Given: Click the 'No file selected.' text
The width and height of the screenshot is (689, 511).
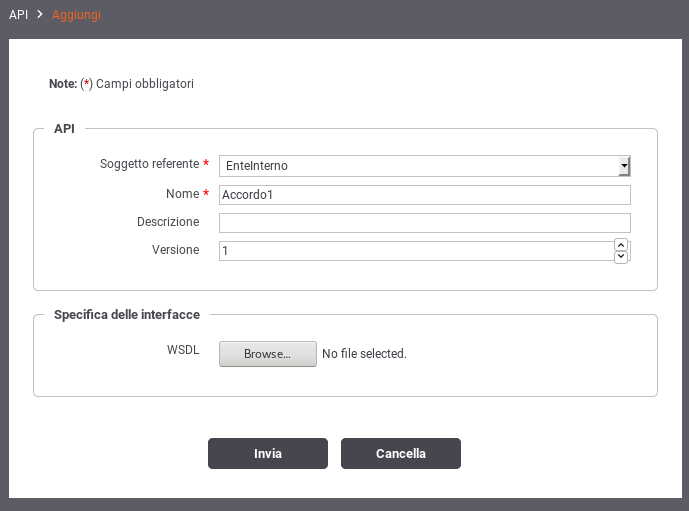Looking at the screenshot, I should [x=364, y=354].
